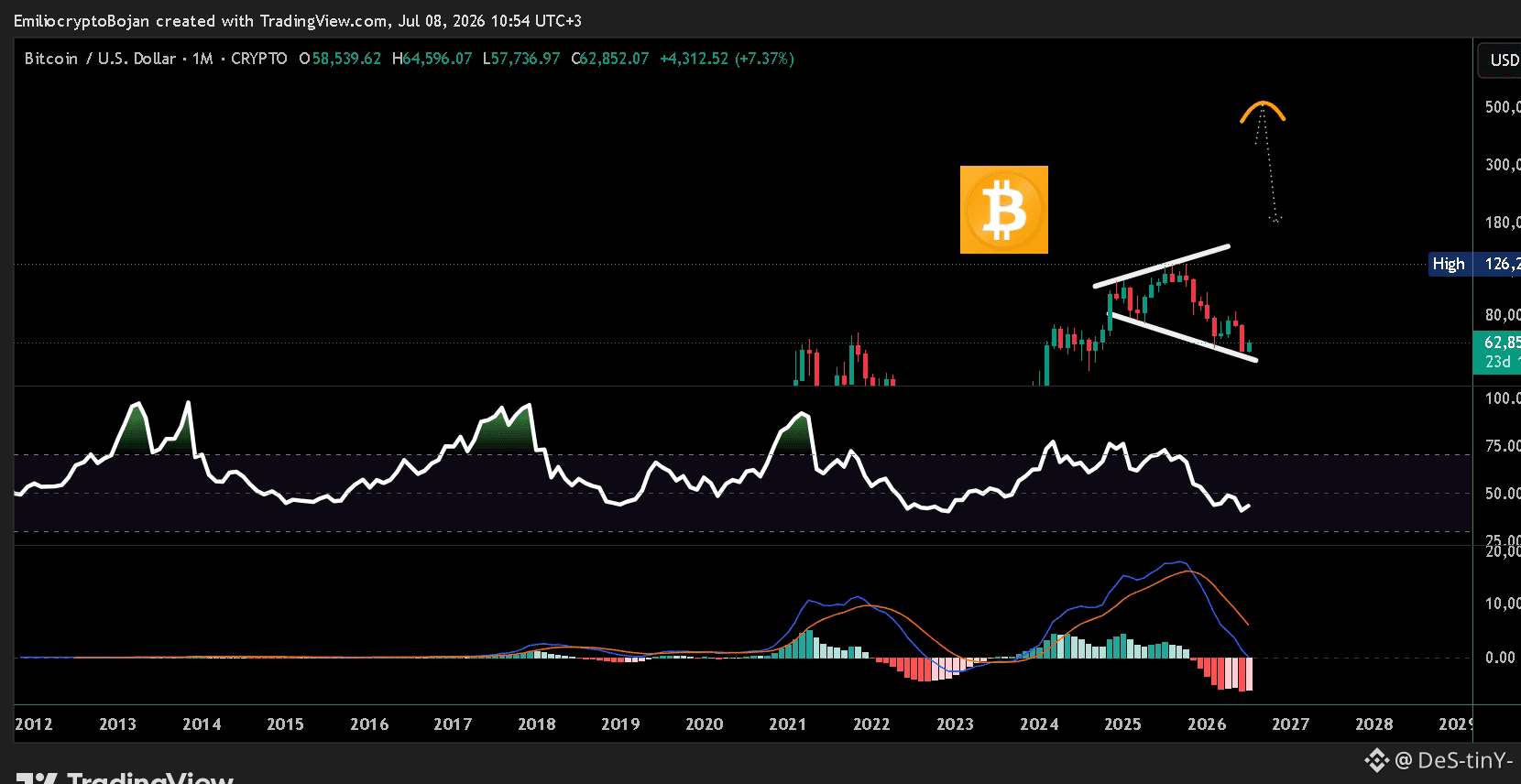Click the 2019 year on the time axis
The height and width of the screenshot is (784, 1521).
[x=620, y=724]
